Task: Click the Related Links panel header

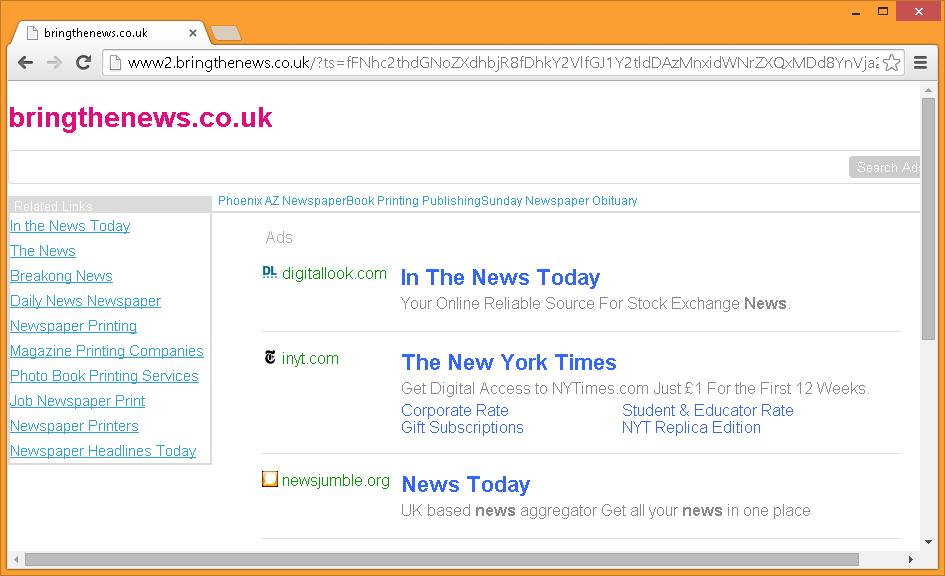Action: pyautogui.click(x=110, y=205)
